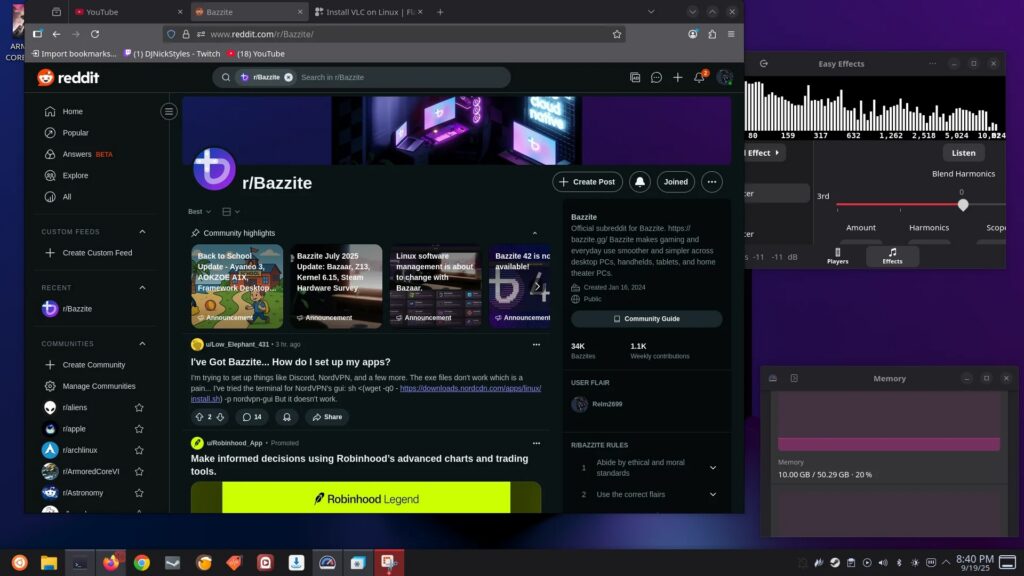Open the r/Bazzite community overflow menu
This screenshot has height=576, width=1024.
[712, 182]
